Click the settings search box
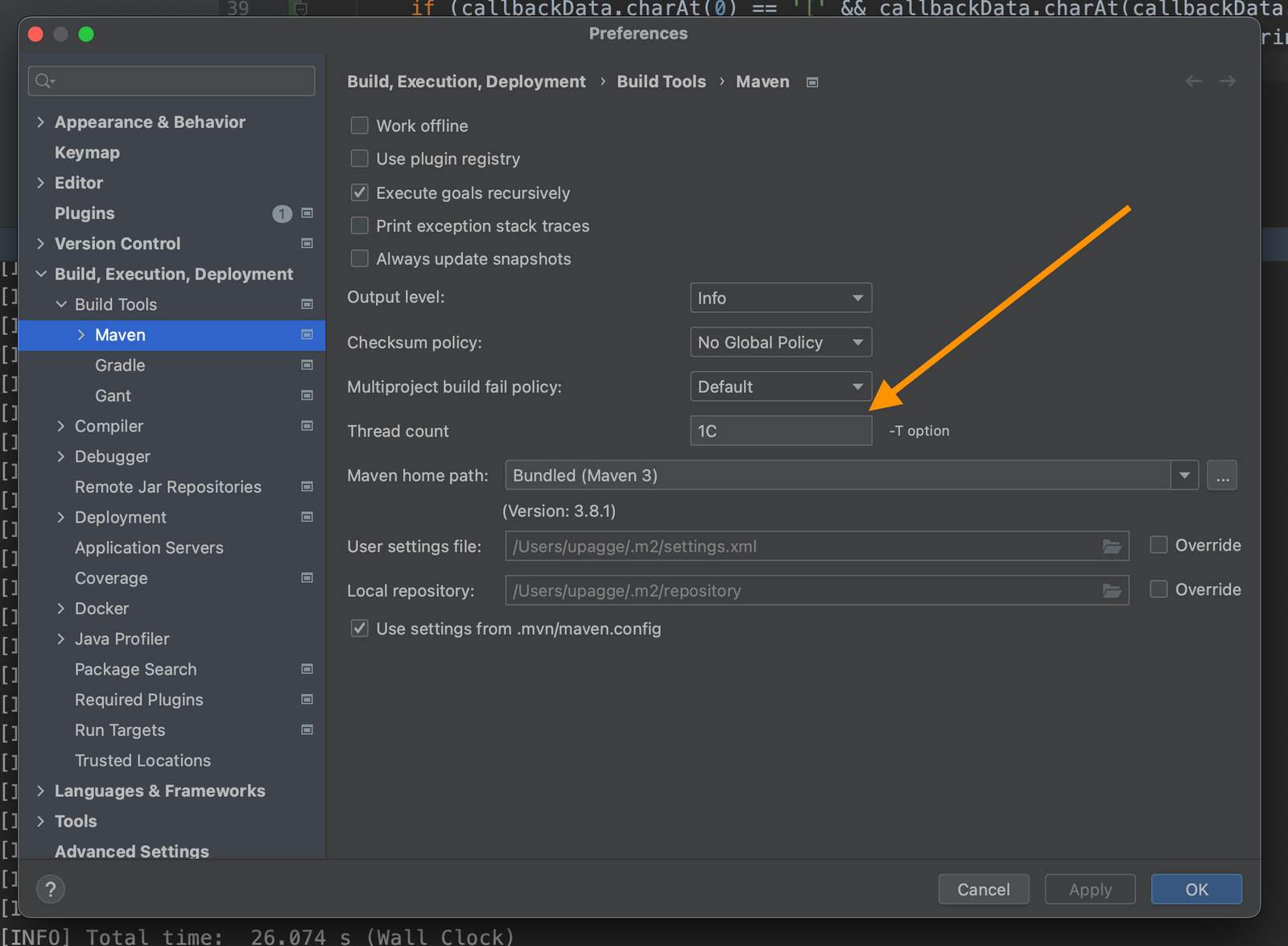This screenshot has width=1288, height=946. pos(171,81)
